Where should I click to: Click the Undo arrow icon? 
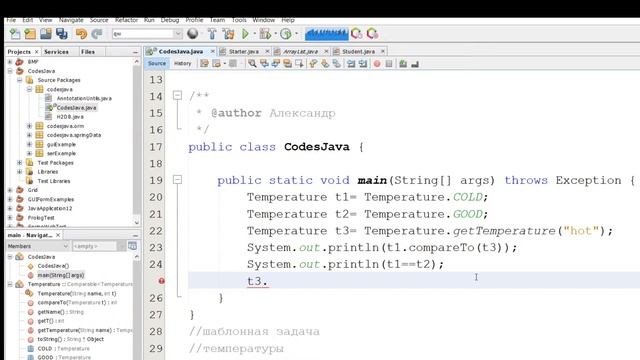(81, 34)
